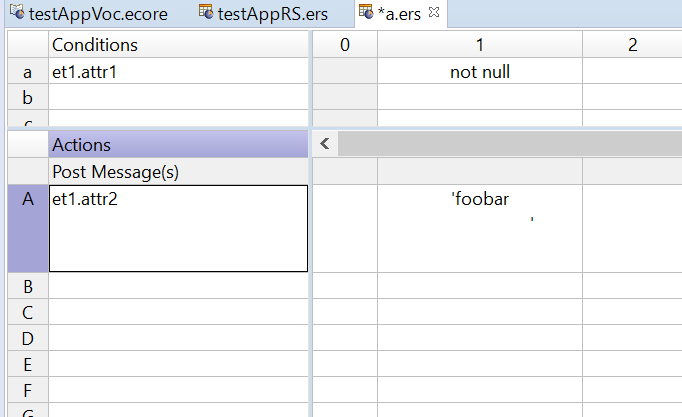Click column 2 cell in condition row a
This screenshot has height=417, width=682.
632,72
